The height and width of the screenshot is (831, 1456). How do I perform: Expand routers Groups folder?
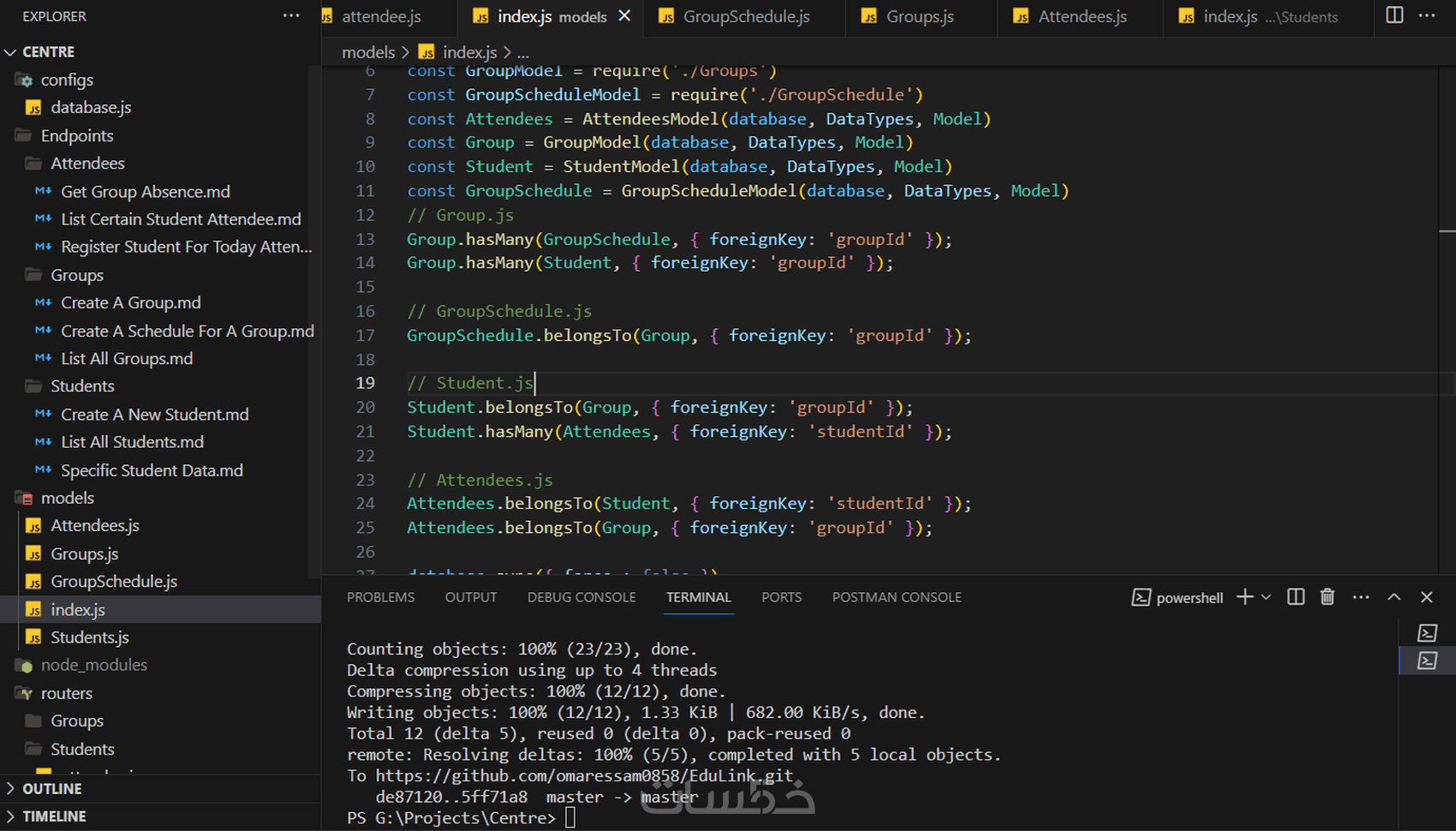(x=160, y=720)
